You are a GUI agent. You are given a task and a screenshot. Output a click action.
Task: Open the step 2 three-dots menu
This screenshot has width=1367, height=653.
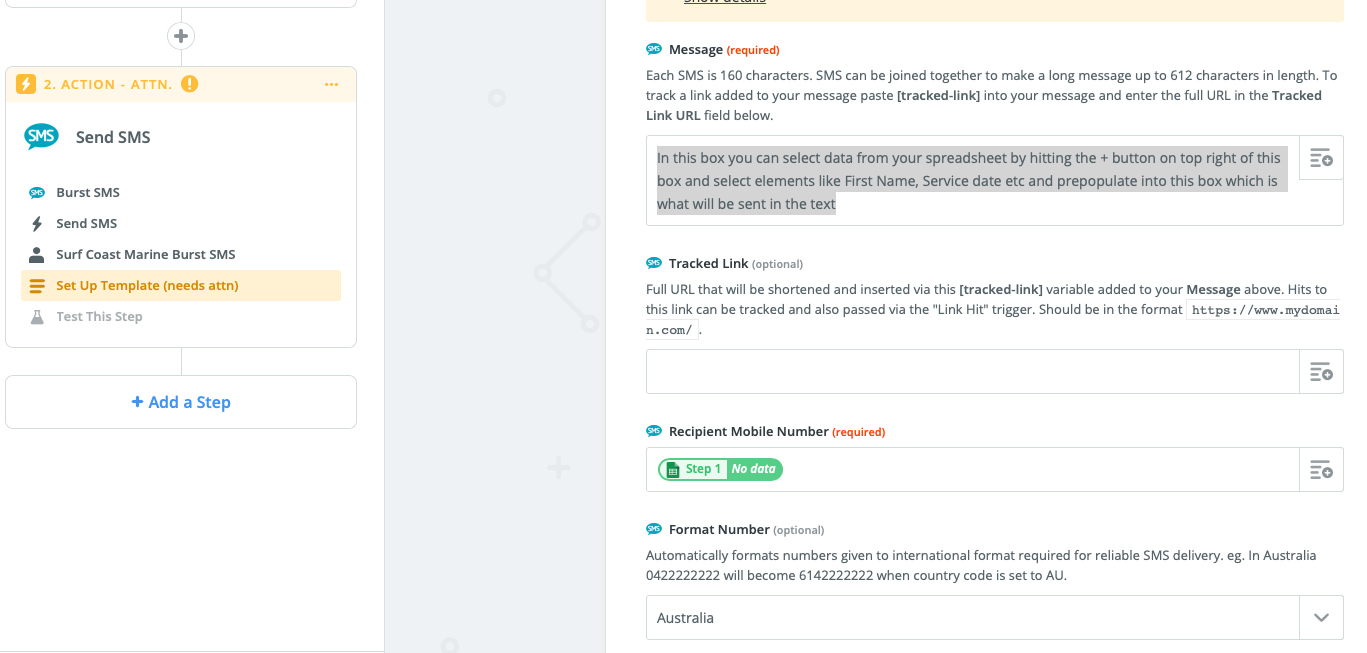[331, 85]
